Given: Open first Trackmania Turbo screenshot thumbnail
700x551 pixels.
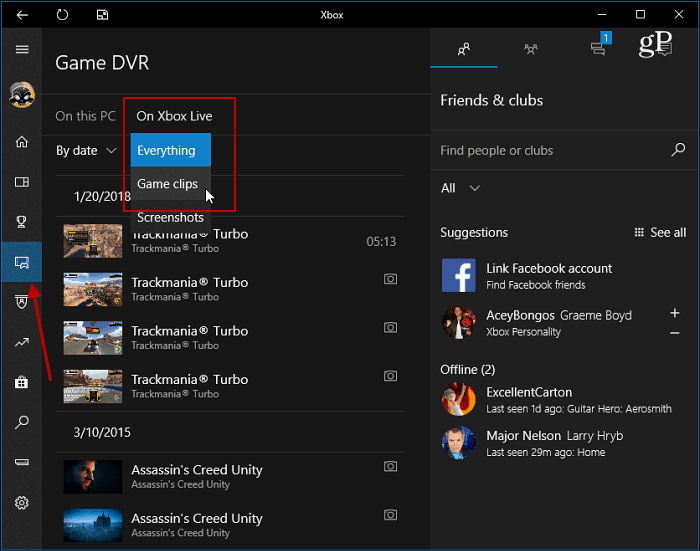Looking at the screenshot, I should (93, 289).
